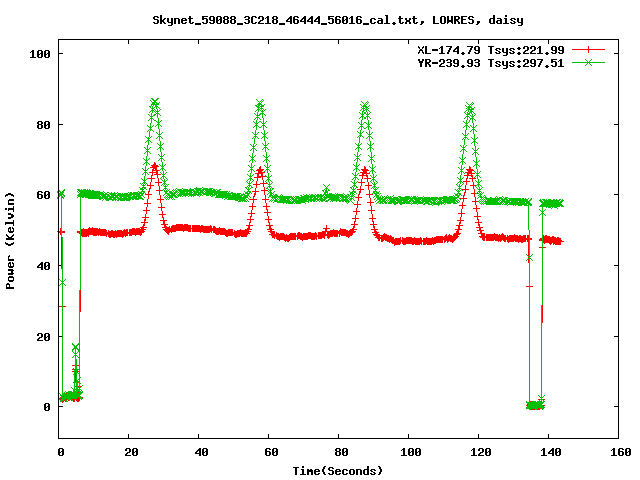Click the Time(Seconds) x-axis label
640x480 pixels.
coord(338,471)
